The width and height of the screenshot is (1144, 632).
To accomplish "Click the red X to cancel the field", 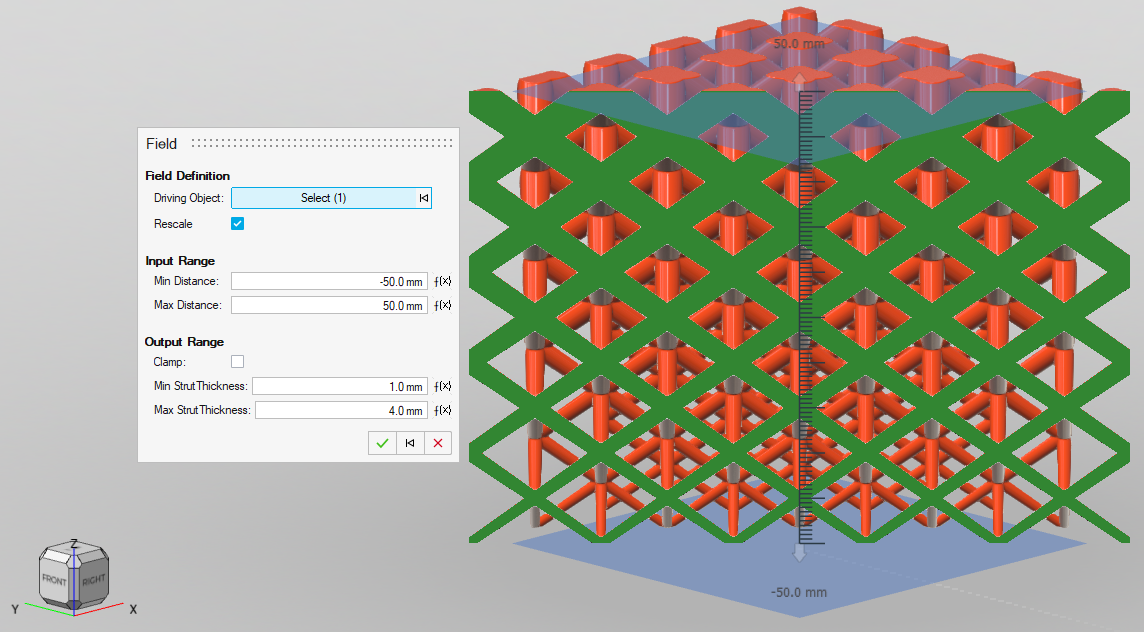I will tap(438, 443).
